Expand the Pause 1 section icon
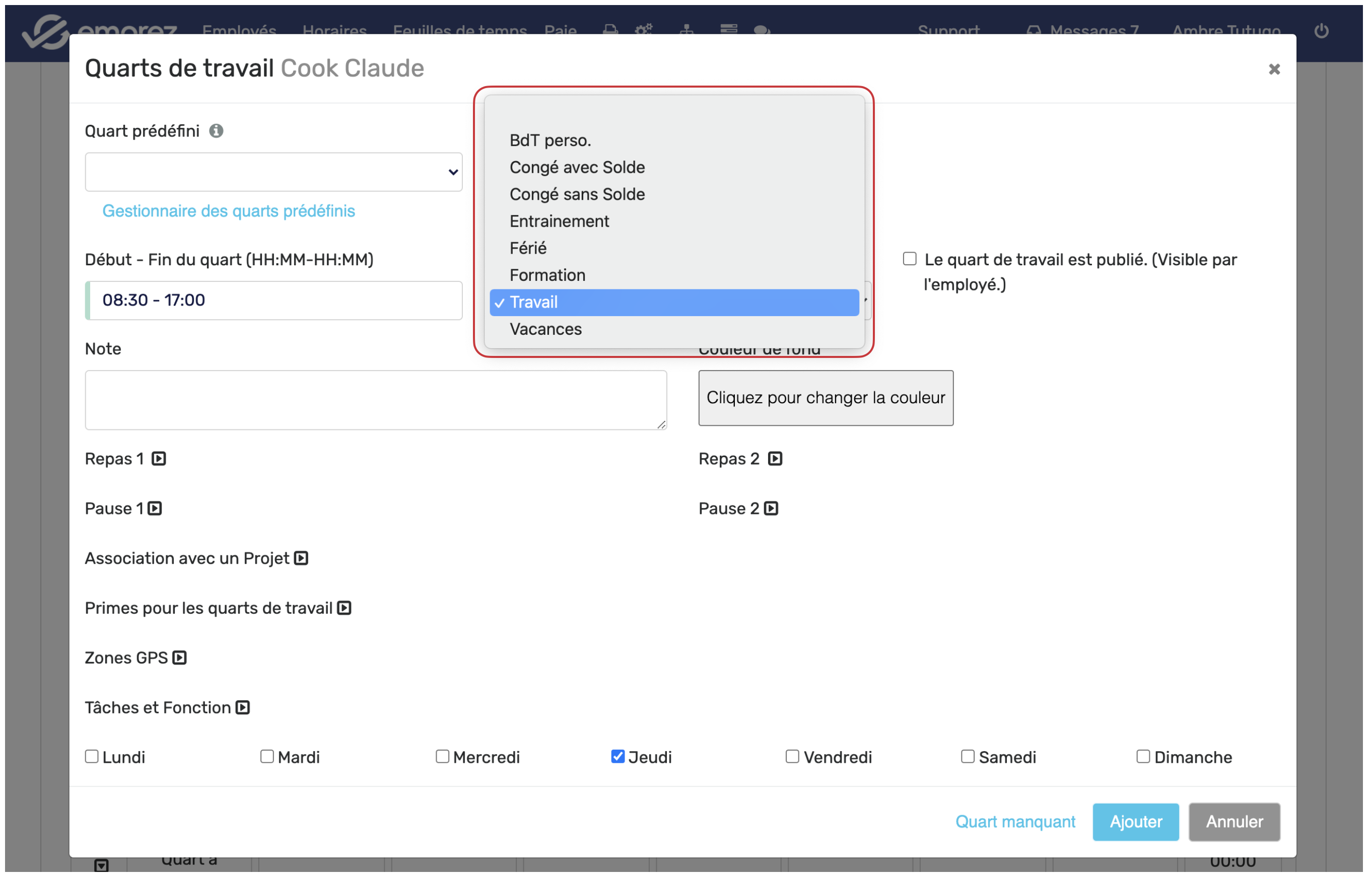The height and width of the screenshot is (879, 1372). [x=155, y=509]
